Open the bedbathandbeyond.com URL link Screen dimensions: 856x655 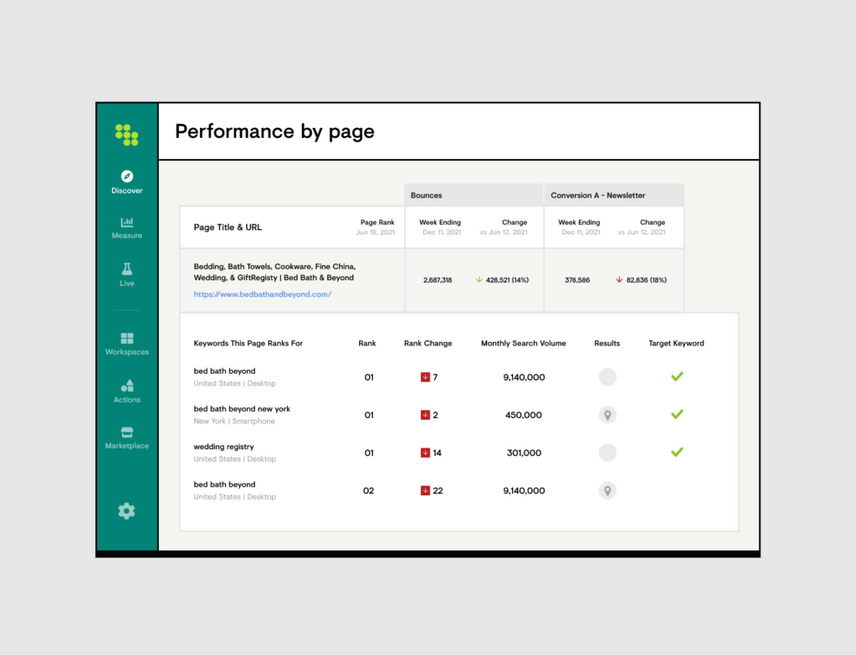coord(262,294)
